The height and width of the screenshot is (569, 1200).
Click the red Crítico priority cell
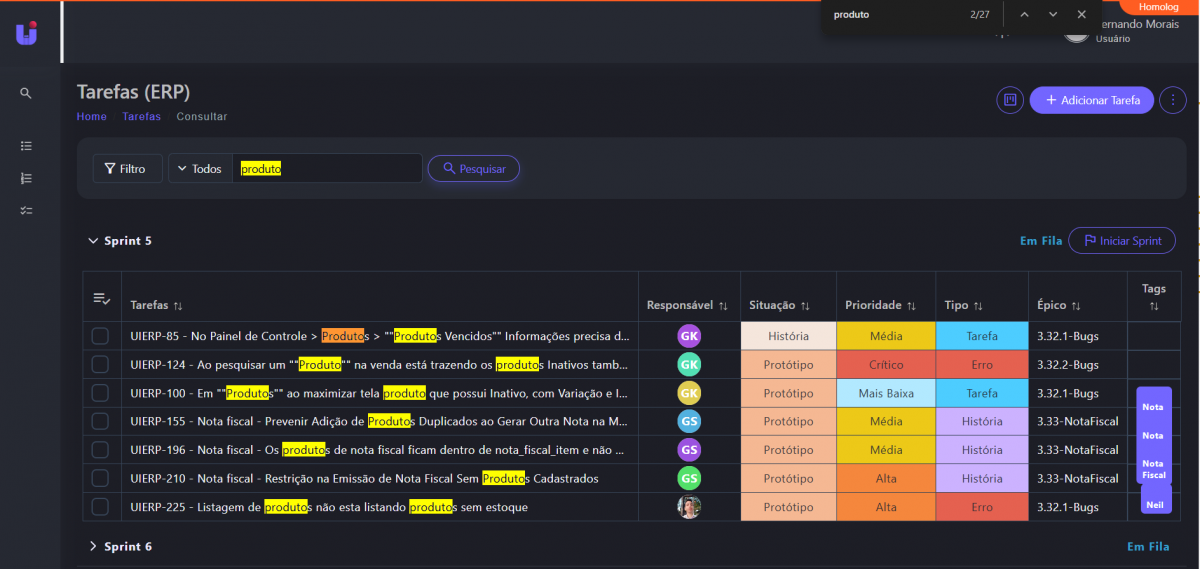click(x=886, y=365)
